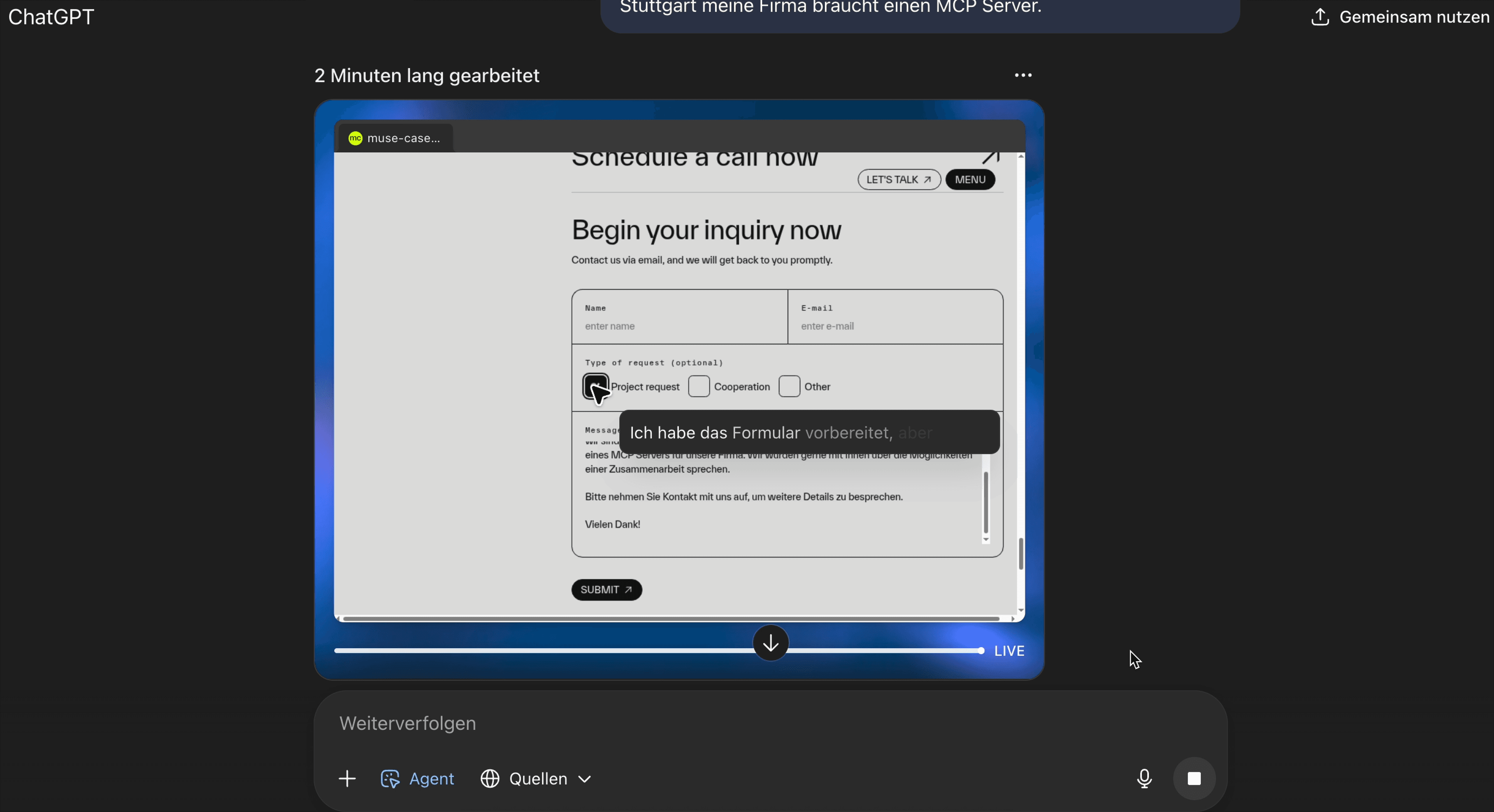Switch to the muse-case browser tab

tap(394, 138)
